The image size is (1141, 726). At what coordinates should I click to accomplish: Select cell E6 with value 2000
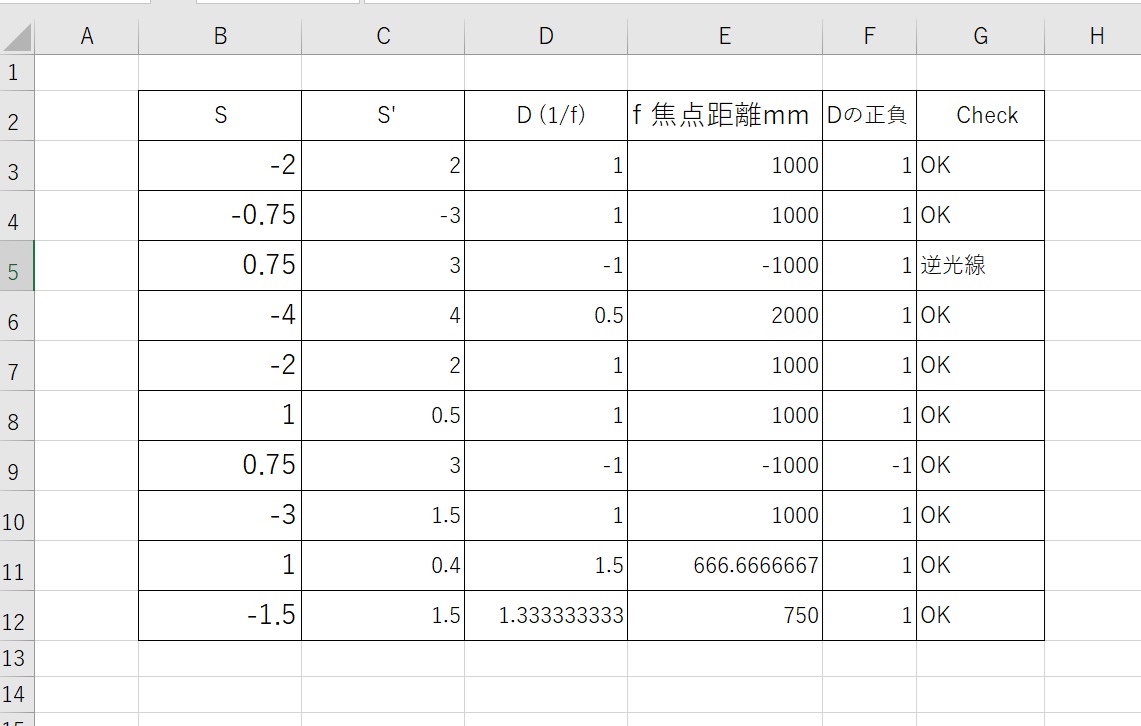click(725, 316)
